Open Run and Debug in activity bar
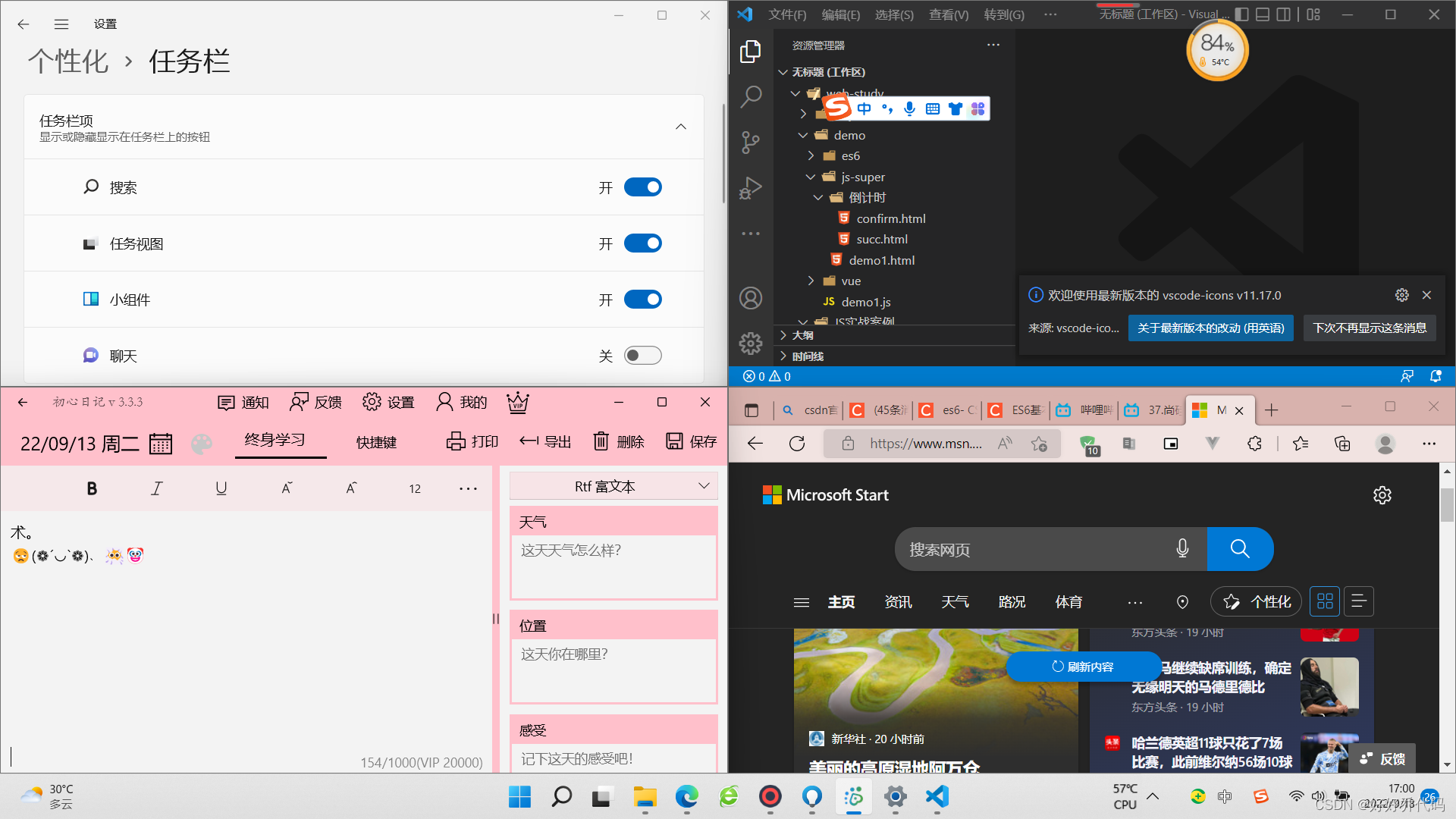 750,187
